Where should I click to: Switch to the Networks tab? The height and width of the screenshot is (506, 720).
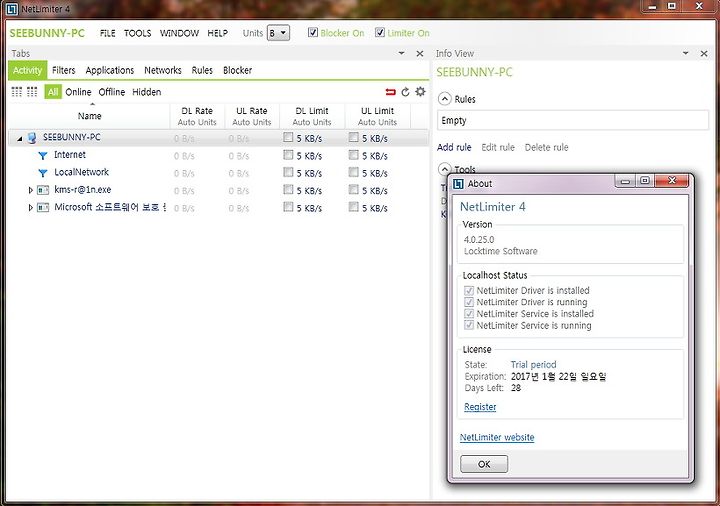click(x=163, y=70)
